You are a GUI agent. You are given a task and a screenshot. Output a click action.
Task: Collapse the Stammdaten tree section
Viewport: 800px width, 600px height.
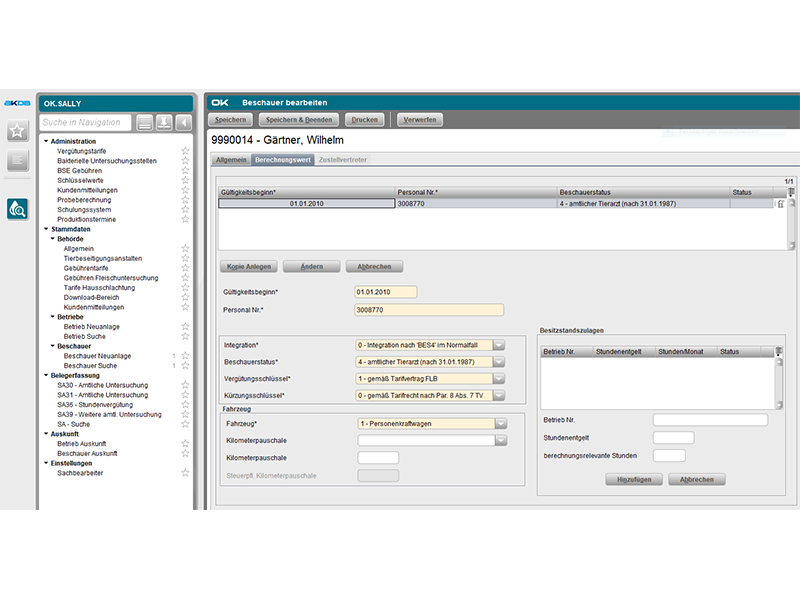(46, 229)
